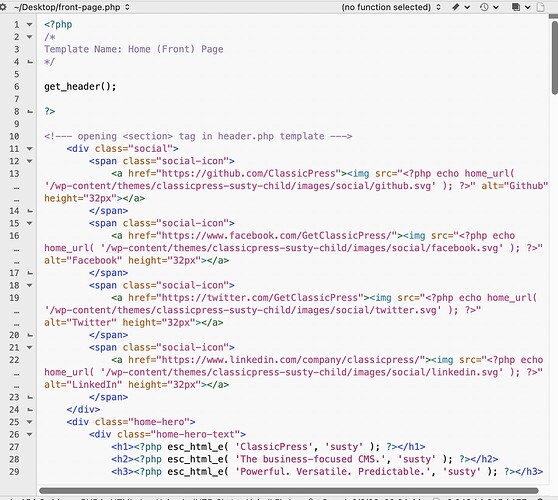
Task: Click the closing </div> tag on line 24
Action: pos(83,410)
